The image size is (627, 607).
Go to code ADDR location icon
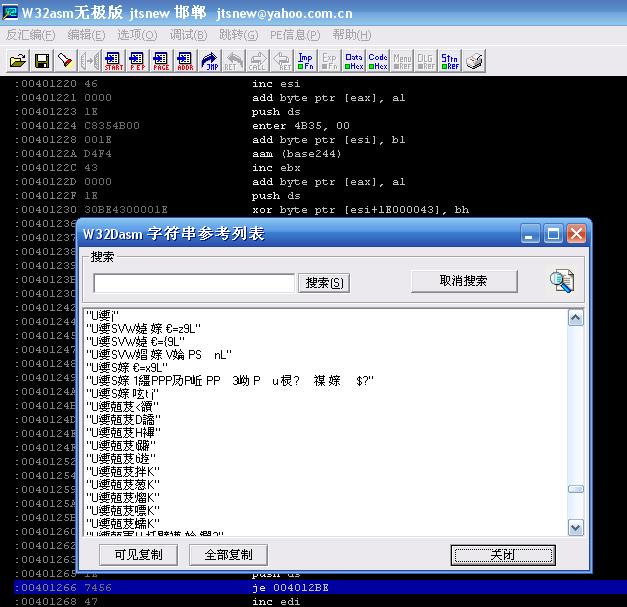coord(185,61)
